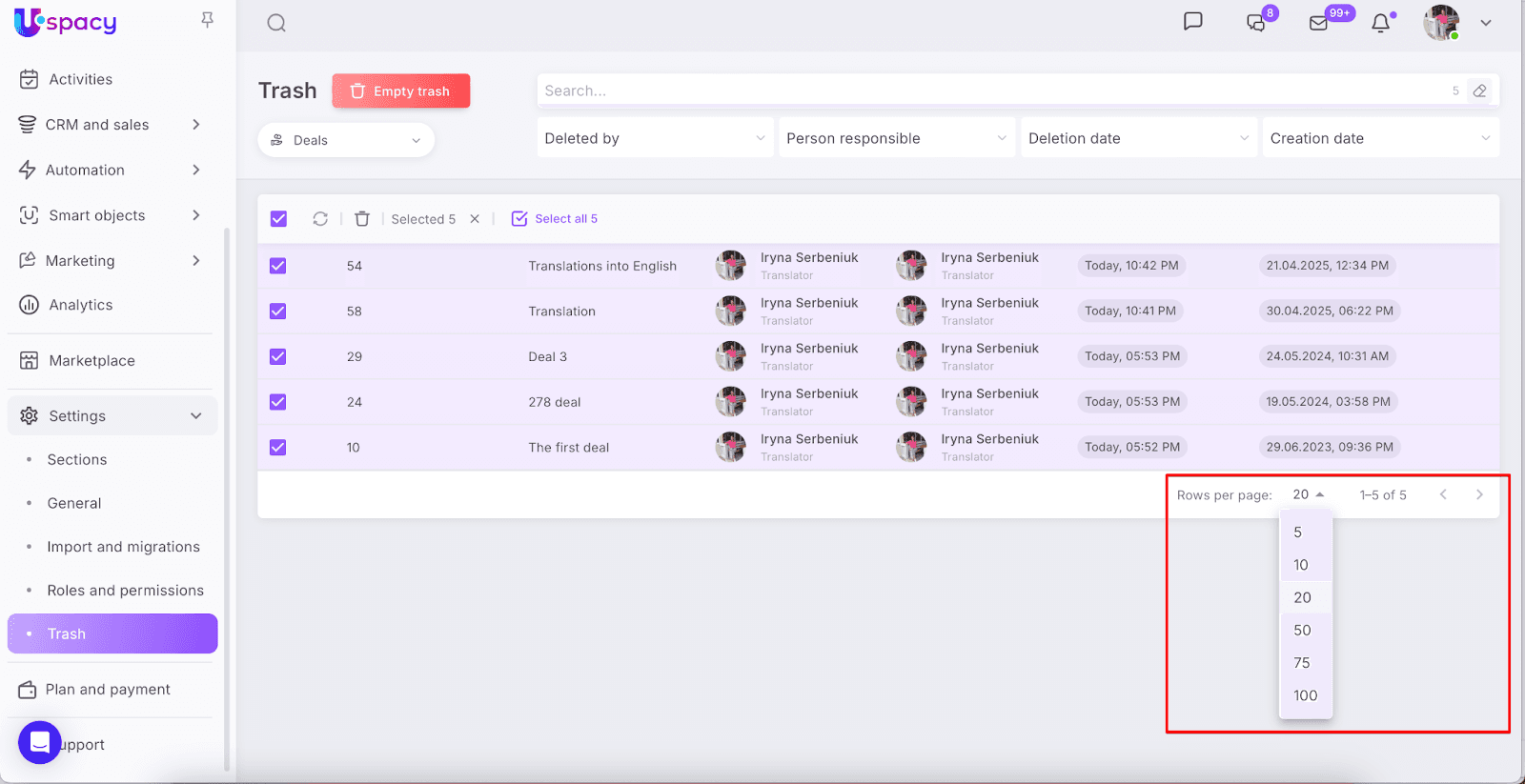Screen dimensions: 1525x784
Task: Click the 'Select all 5' link
Action: click(x=556, y=219)
